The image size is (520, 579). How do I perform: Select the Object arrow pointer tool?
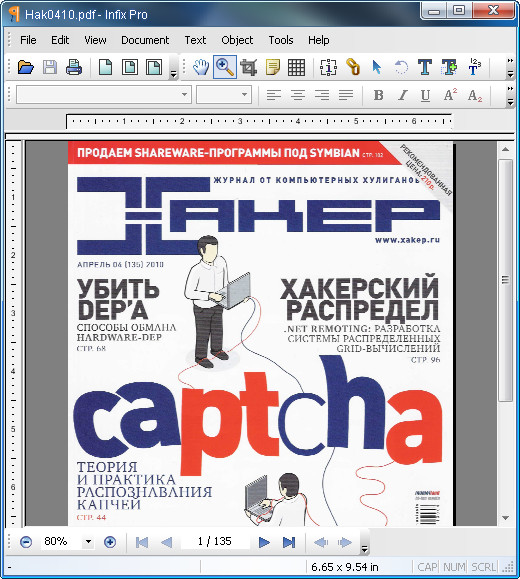click(377, 68)
